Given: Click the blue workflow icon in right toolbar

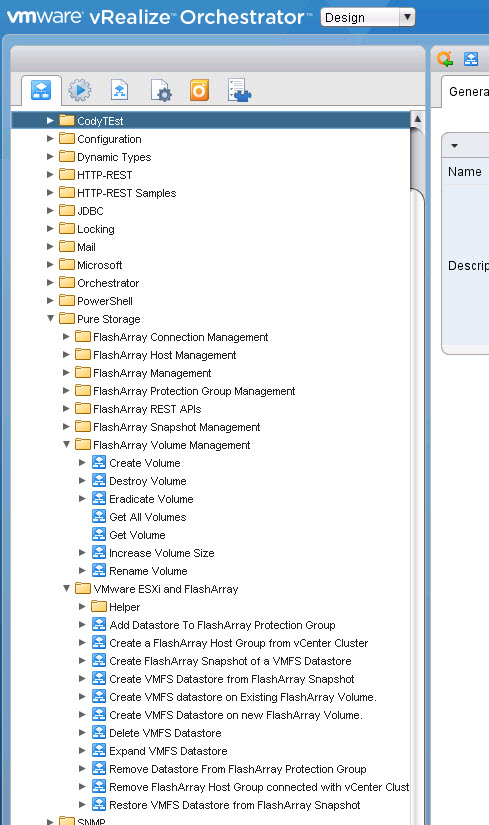Looking at the screenshot, I should (x=471, y=59).
